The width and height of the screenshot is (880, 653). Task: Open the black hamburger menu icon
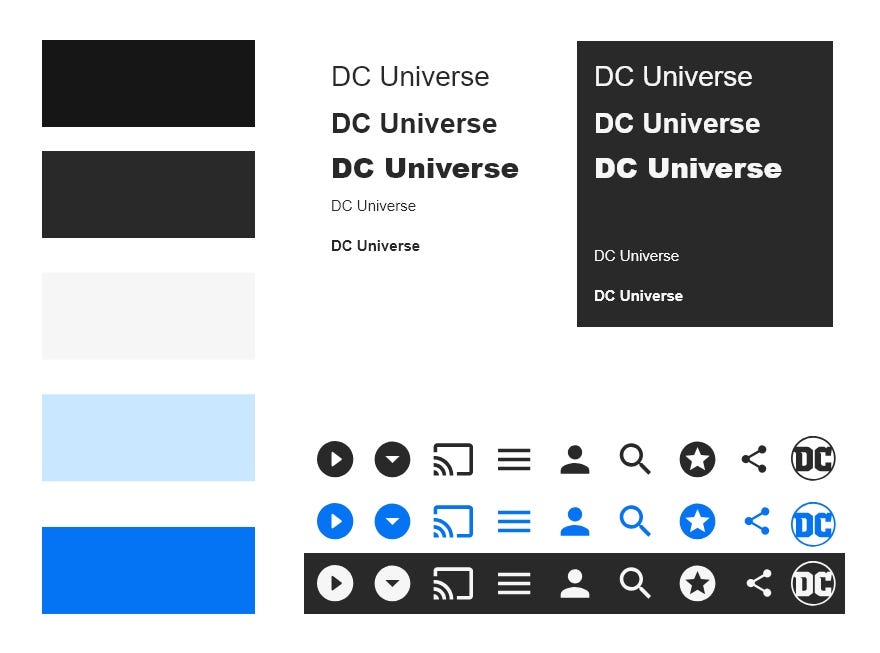coord(514,460)
